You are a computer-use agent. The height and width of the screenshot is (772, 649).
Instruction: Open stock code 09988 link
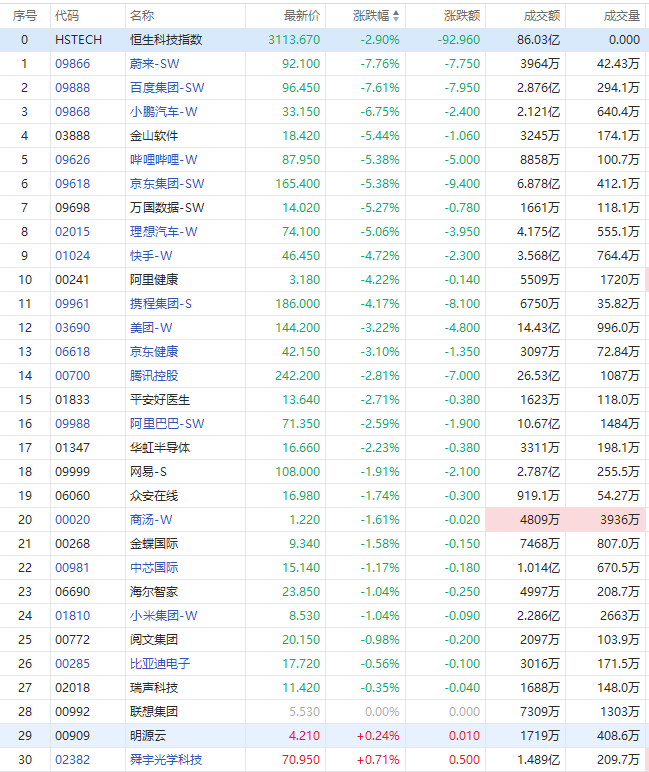coord(72,423)
